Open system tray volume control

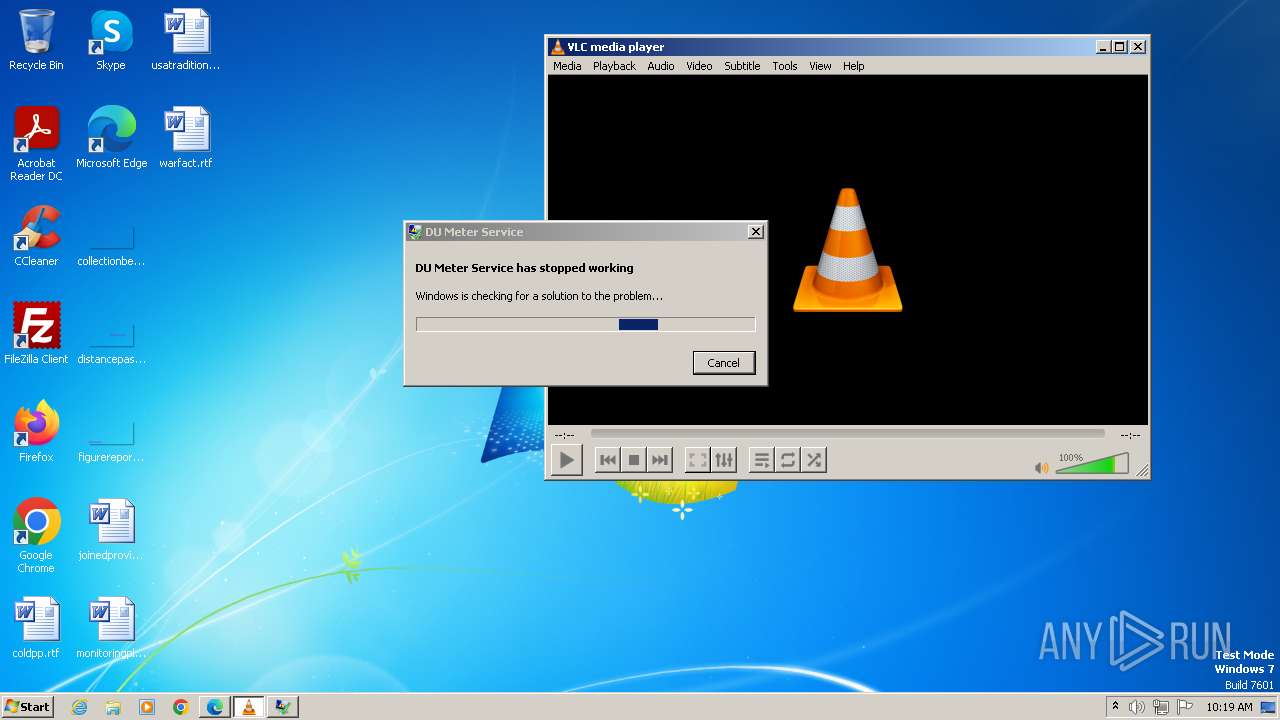[1137, 707]
